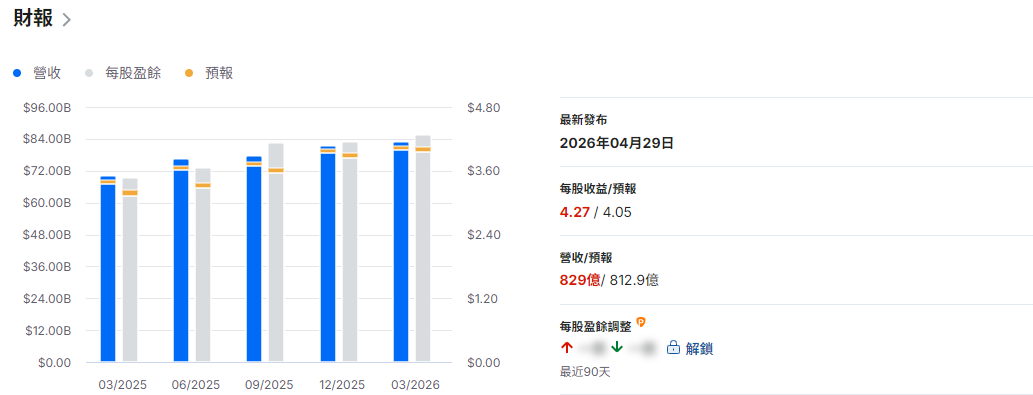The width and height of the screenshot is (1033, 395).
Task: Click the red revenue value 829億
Action: tap(580, 280)
